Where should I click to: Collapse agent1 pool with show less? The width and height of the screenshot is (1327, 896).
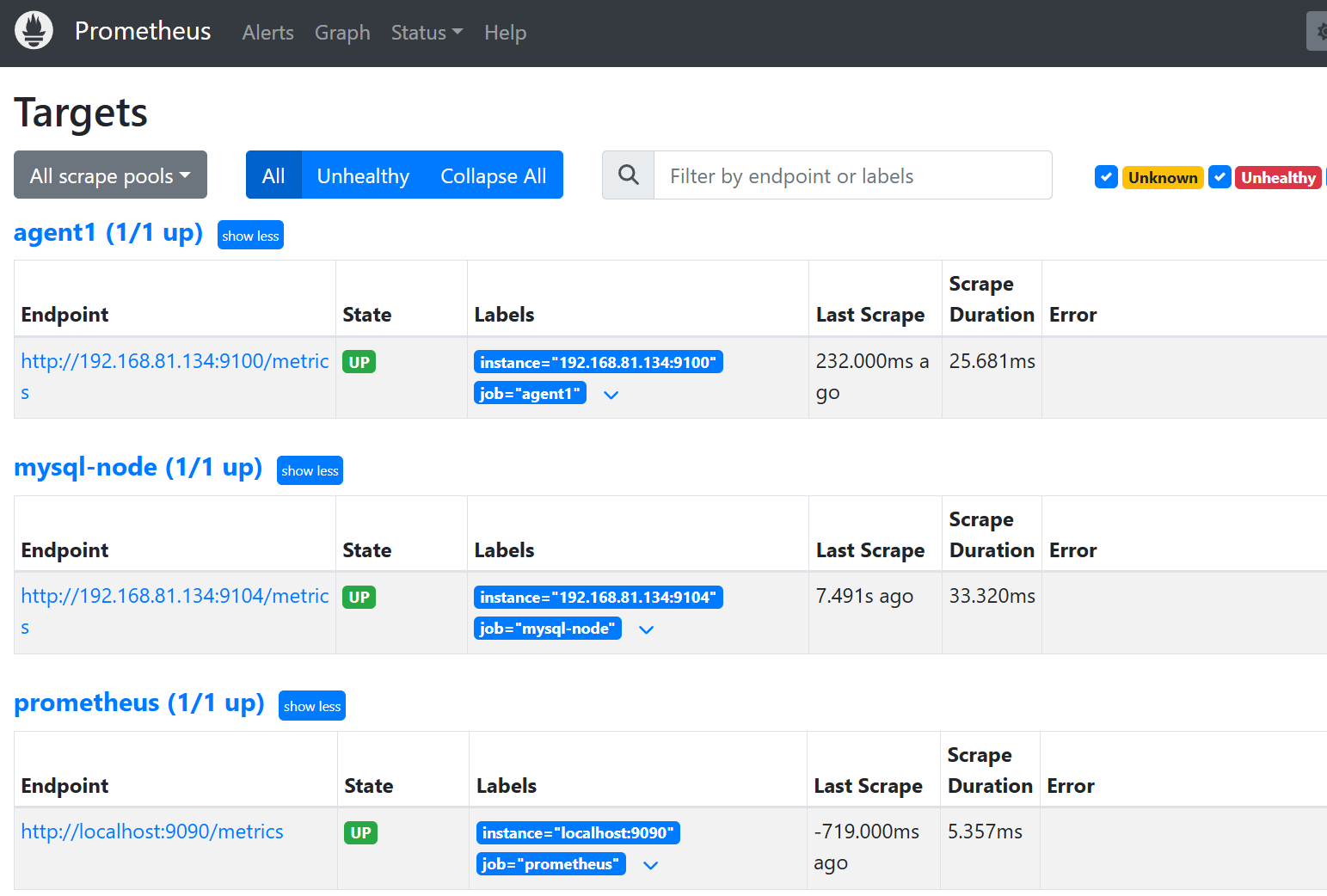[250, 236]
